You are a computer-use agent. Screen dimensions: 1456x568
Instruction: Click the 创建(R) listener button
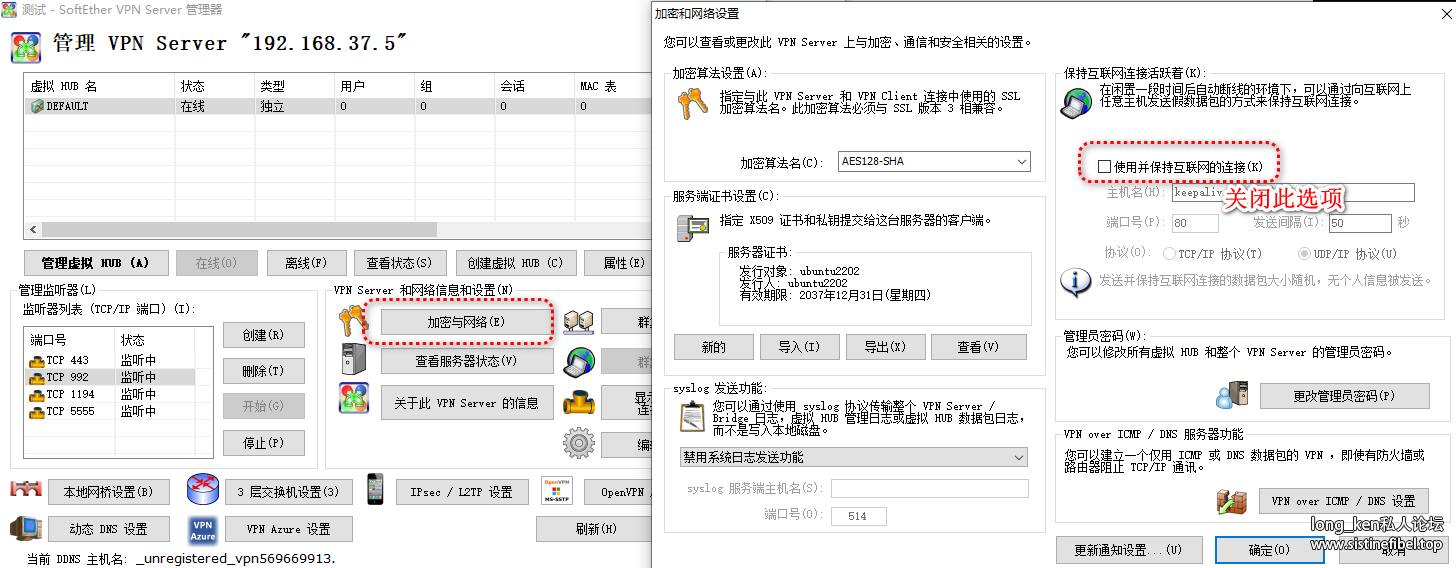pos(263,335)
